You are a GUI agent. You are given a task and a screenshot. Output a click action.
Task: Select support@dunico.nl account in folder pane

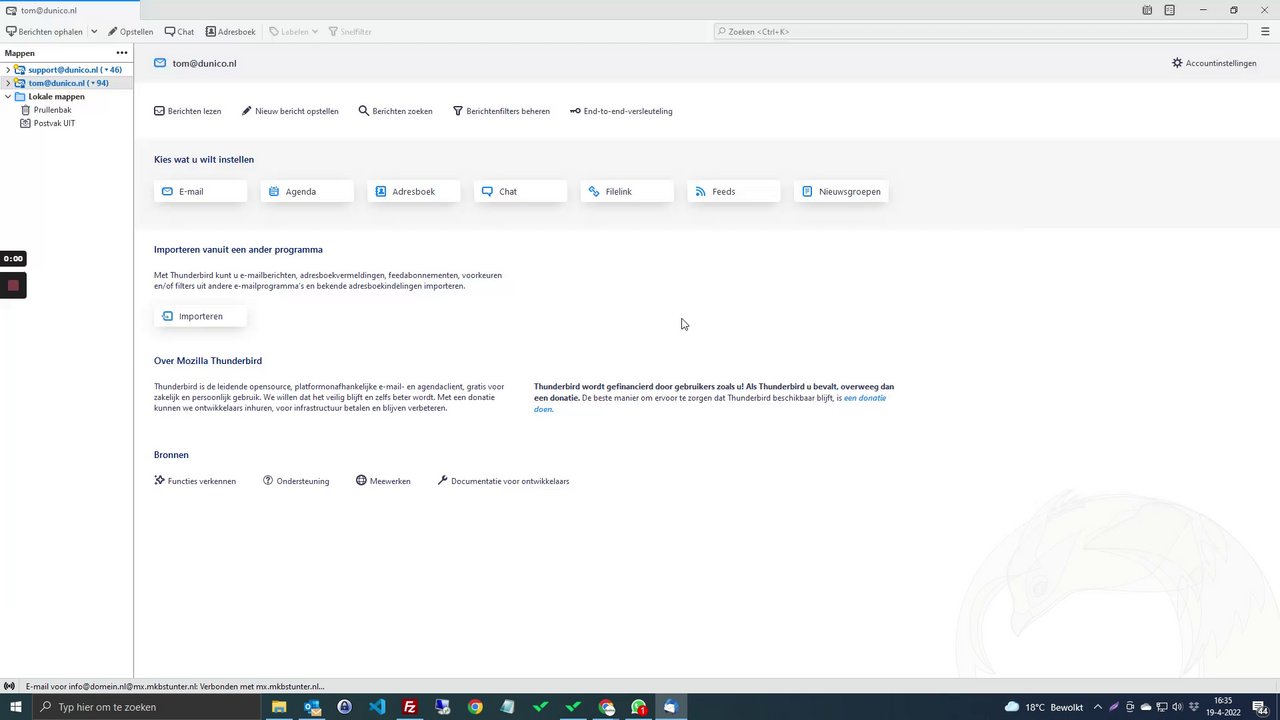pos(75,70)
